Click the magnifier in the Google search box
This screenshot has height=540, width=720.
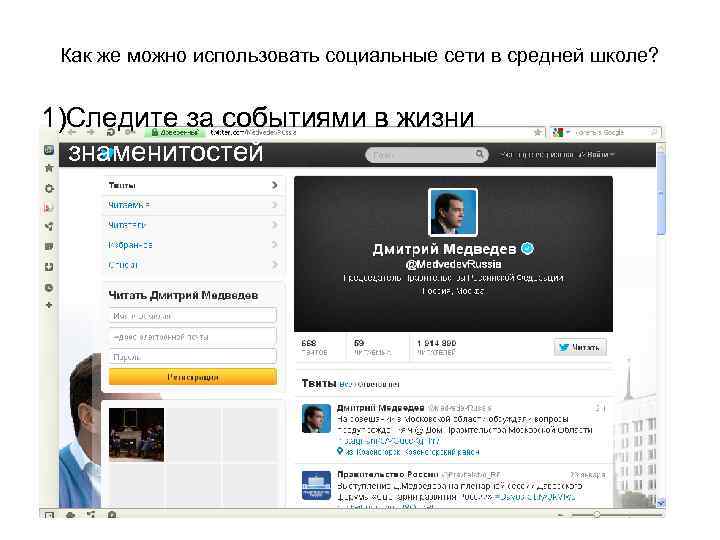[654, 132]
